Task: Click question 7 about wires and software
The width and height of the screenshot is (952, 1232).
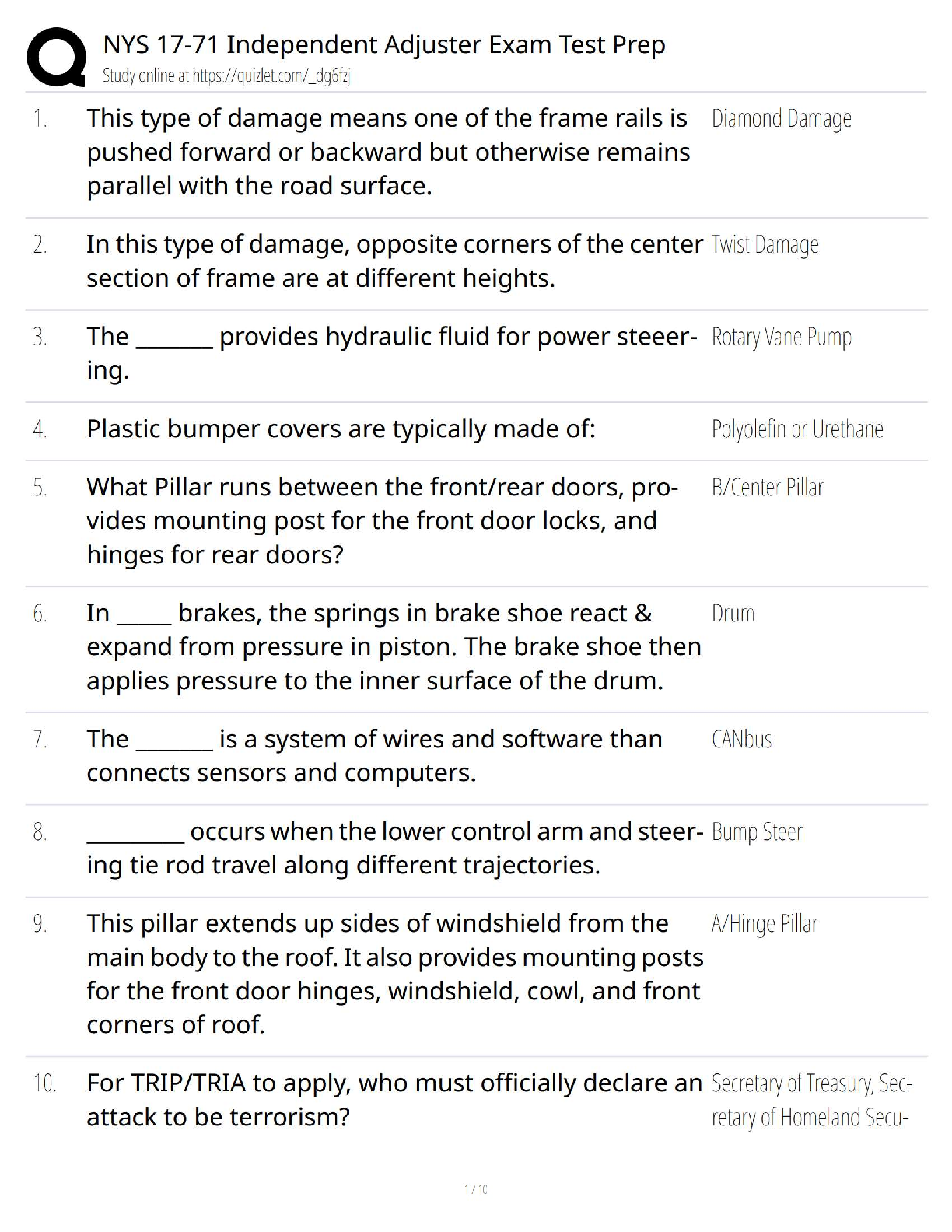Action: 373,756
